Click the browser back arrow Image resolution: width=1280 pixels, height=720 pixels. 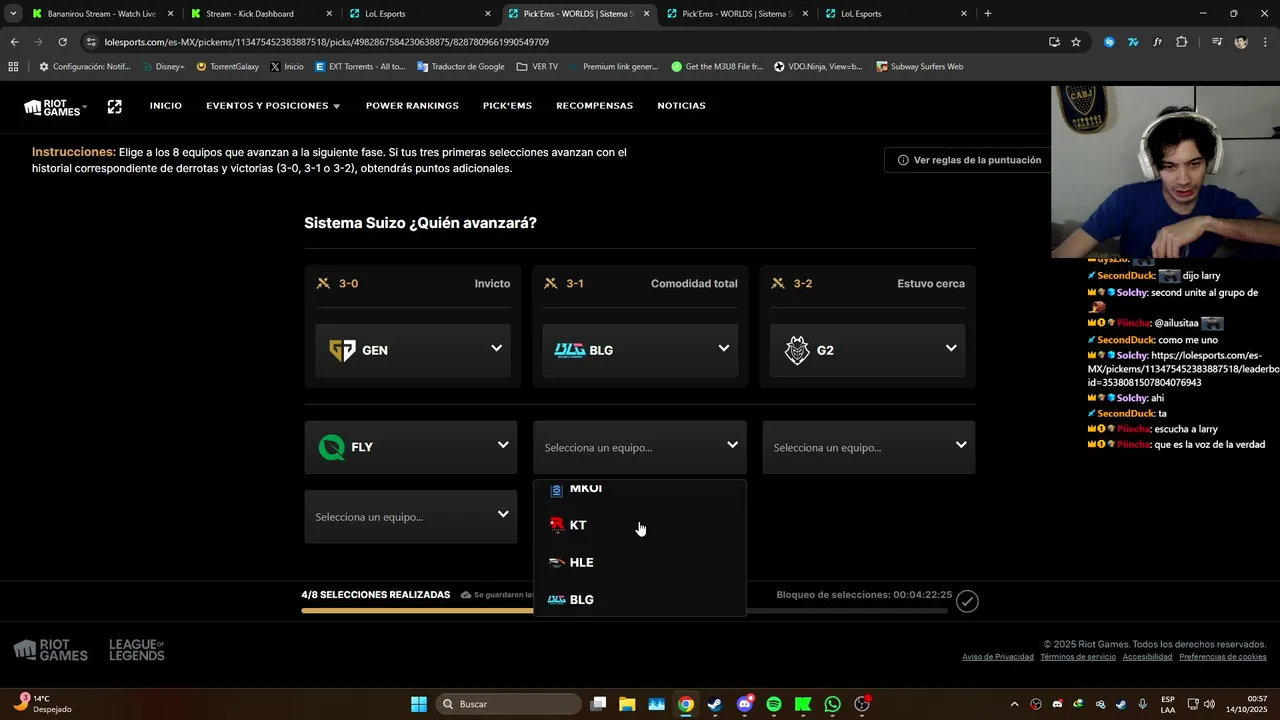(x=14, y=42)
